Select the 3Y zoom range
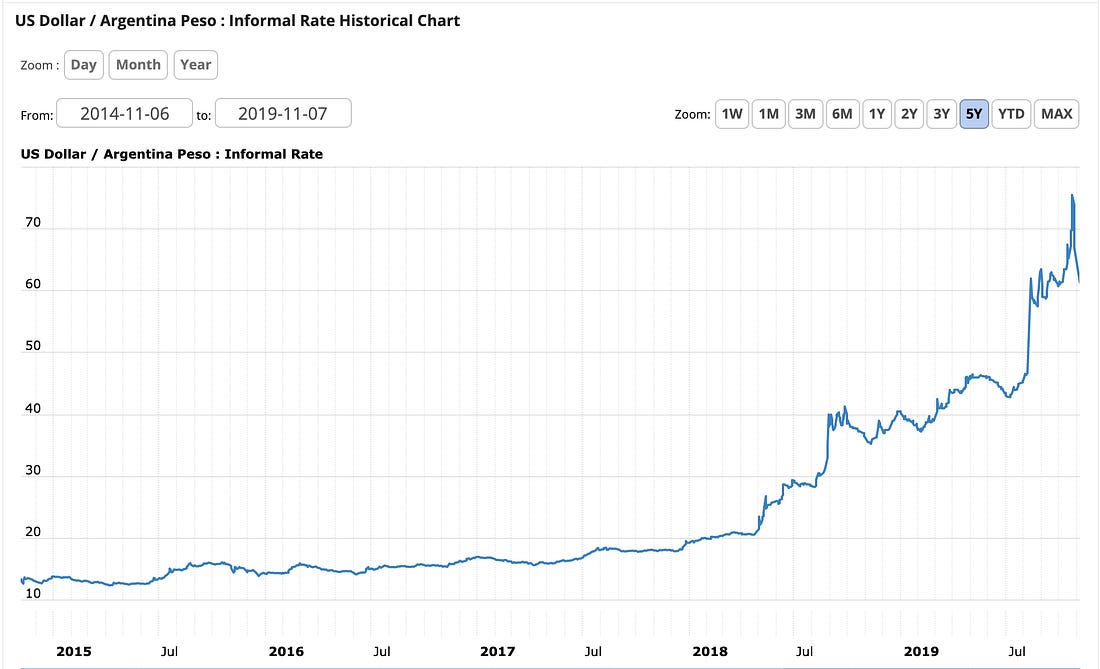The width and height of the screenshot is (1100, 669). (x=941, y=114)
